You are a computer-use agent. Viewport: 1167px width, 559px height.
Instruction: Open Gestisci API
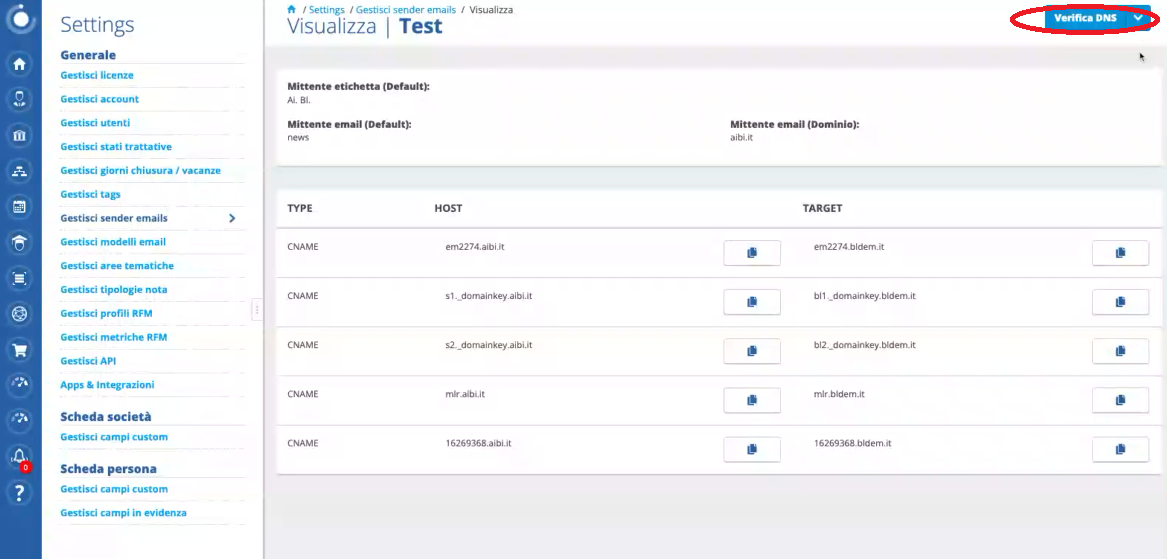point(88,361)
